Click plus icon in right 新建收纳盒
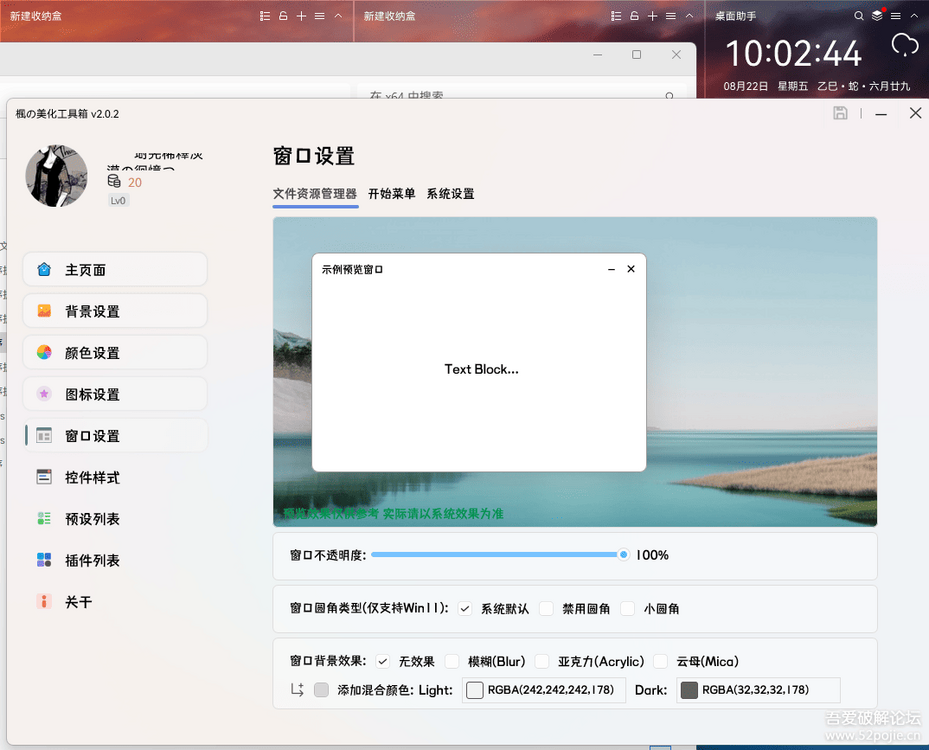Viewport: 929px width, 750px height. (652, 16)
